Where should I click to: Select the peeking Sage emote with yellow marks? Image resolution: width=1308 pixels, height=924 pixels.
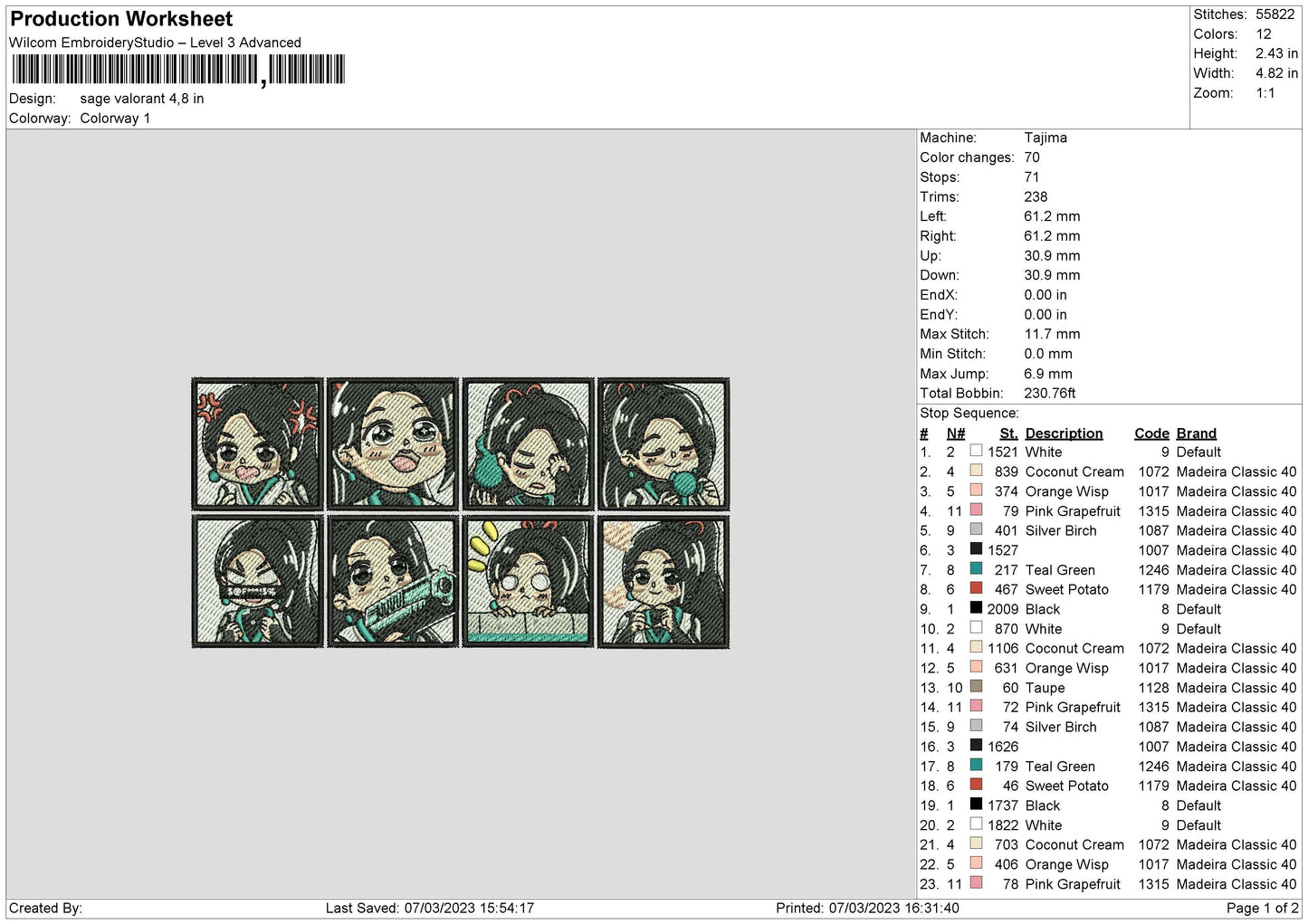[x=528, y=581]
